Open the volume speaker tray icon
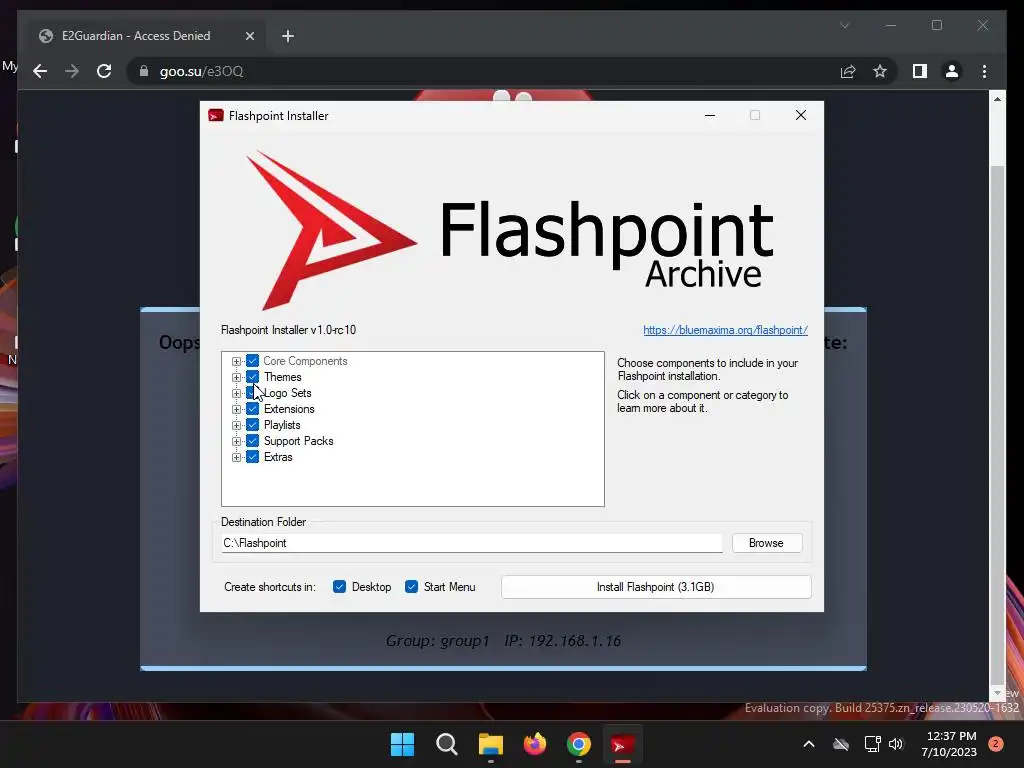Screen dimensions: 1024x768 click(896, 744)
